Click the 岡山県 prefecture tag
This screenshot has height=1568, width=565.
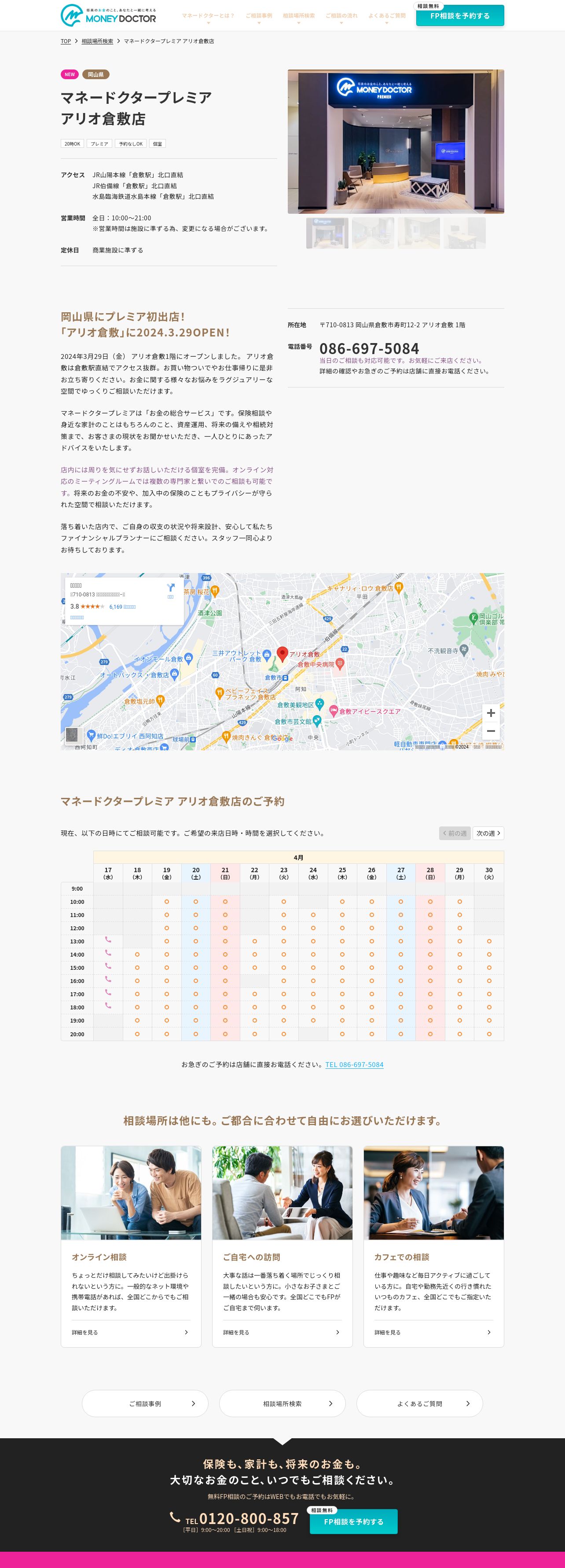[x=95, y=74]
